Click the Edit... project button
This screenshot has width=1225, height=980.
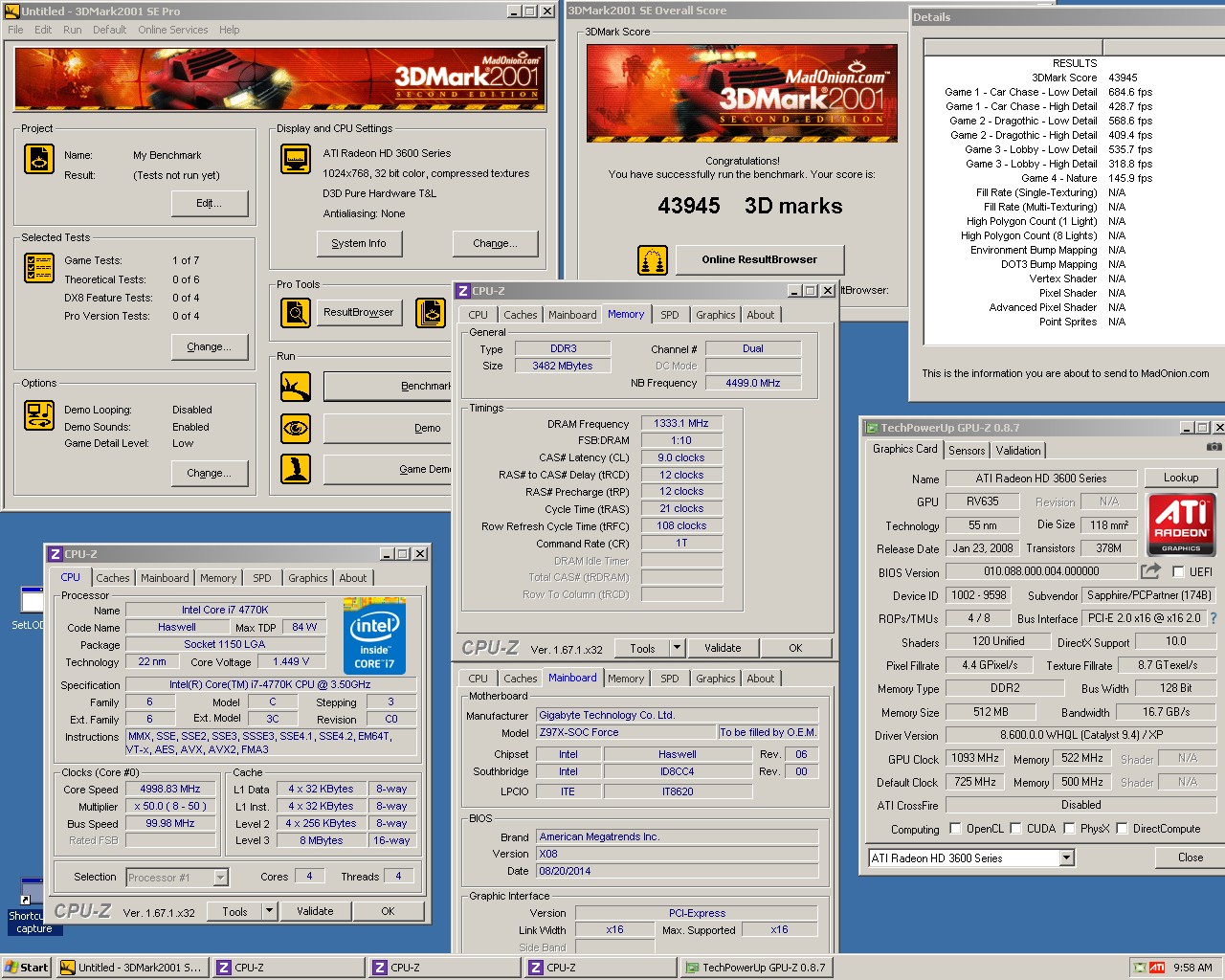tap(209, 203)
